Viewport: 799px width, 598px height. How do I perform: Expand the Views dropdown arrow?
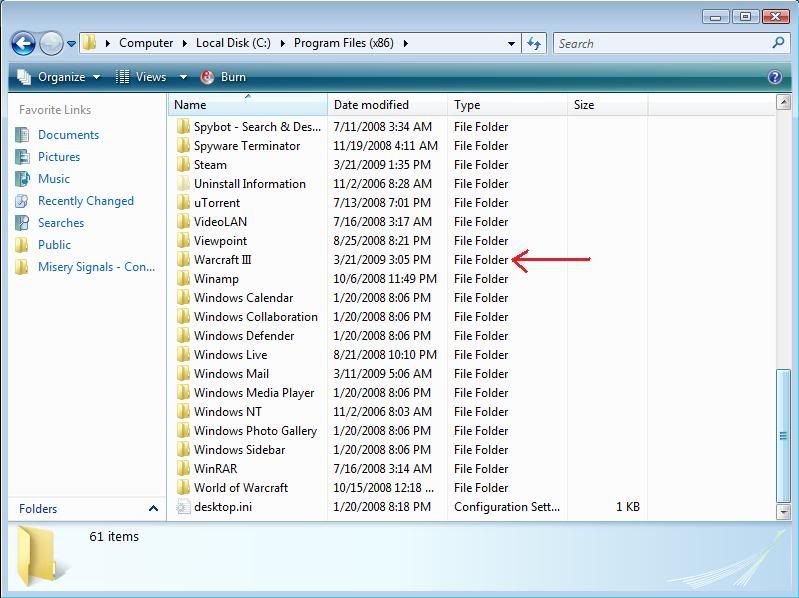pos(183,77)
